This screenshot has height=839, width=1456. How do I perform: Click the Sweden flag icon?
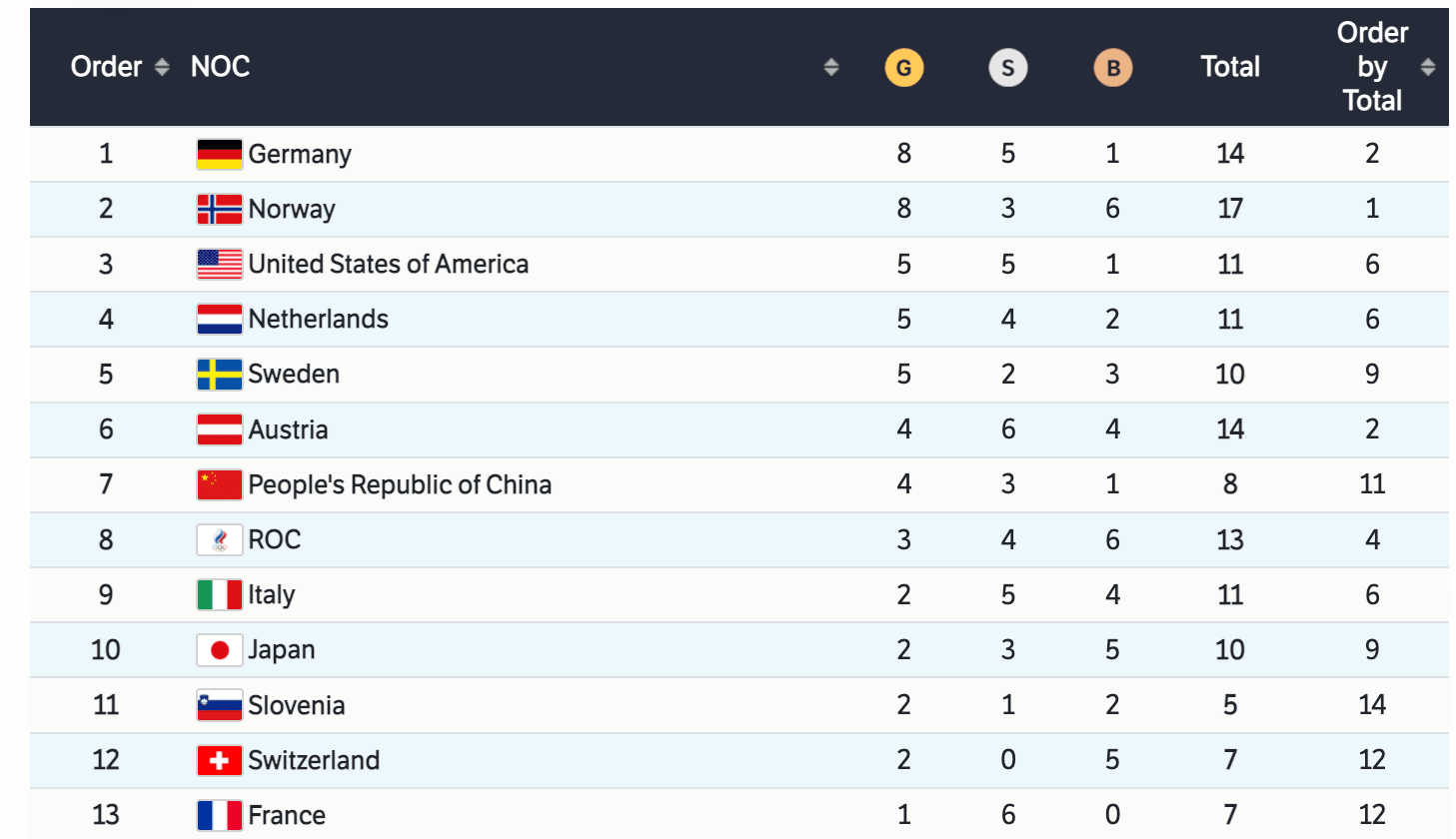coord(219,375)
